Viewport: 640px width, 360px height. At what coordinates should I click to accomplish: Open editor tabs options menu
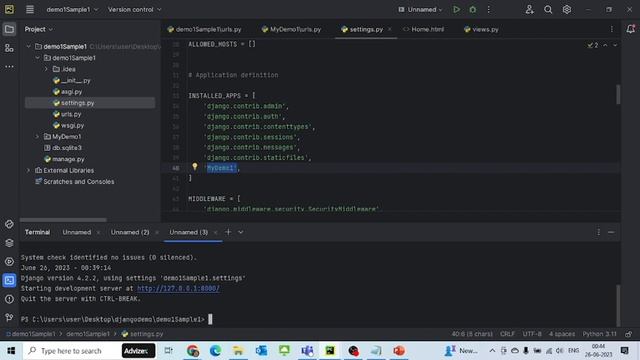pos(611,29)
